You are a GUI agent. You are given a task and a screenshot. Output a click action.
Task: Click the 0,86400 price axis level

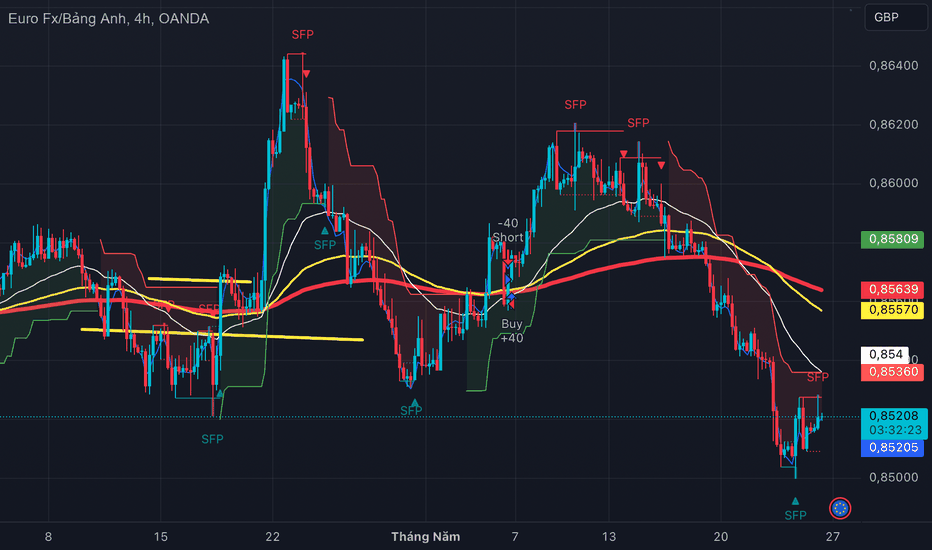click(893, 65)
